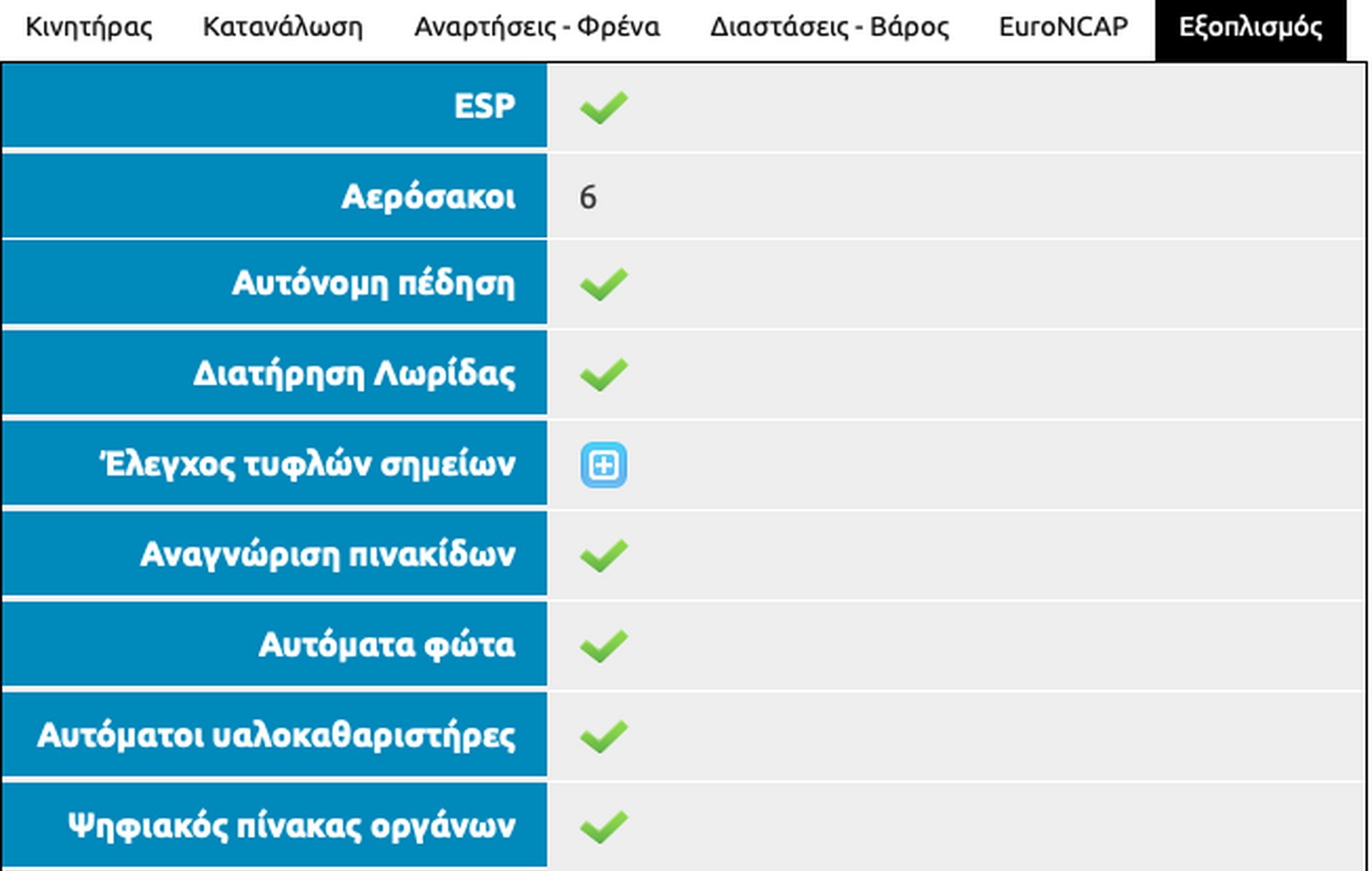Click the checkmark for Αυτόματοι υαλοκαθαριστήρες
The height and width of the screenshot is (871, 1372).
604,736
